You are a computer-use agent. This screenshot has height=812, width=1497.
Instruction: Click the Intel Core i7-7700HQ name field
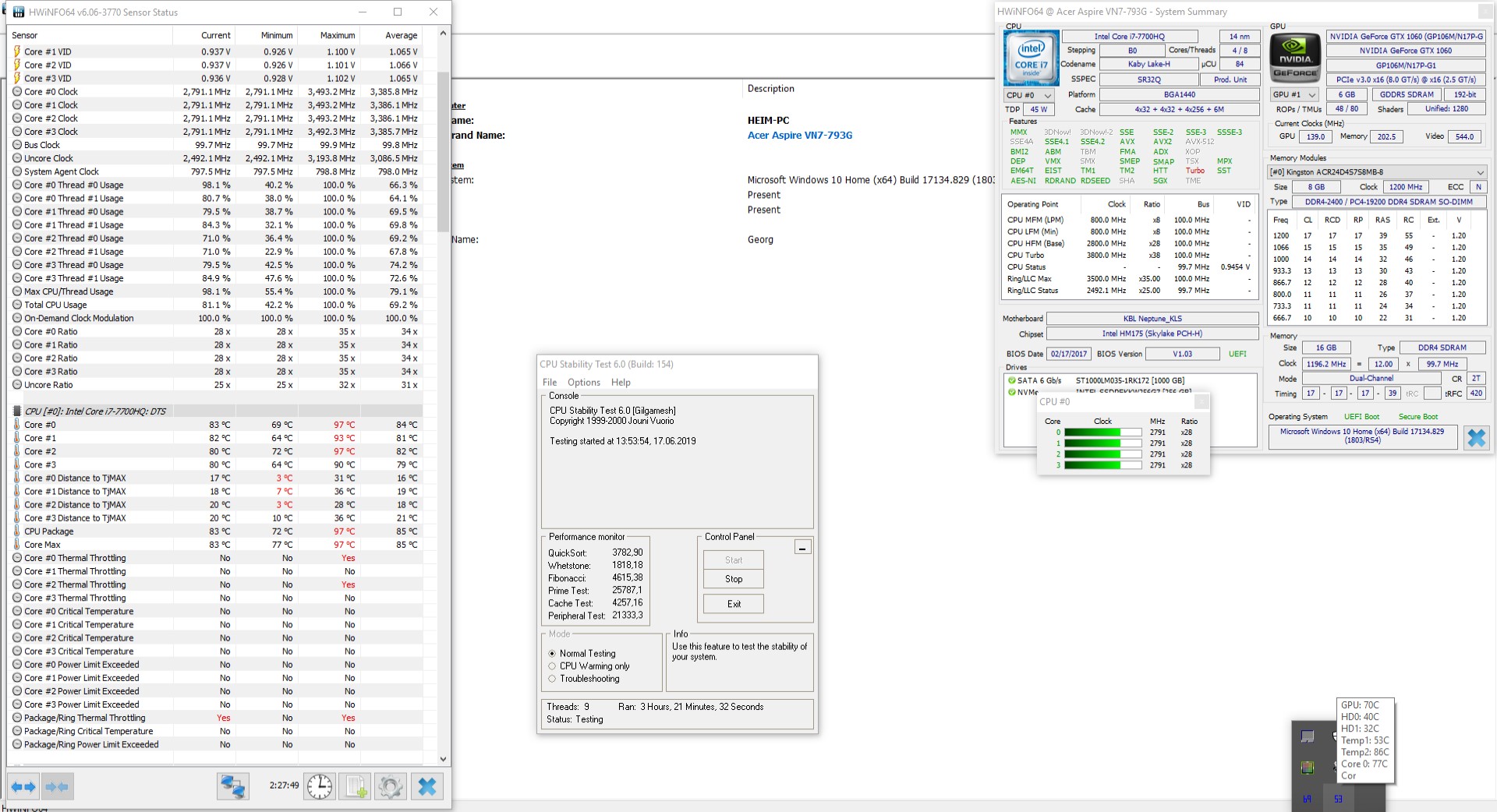tap(1130, 37)
